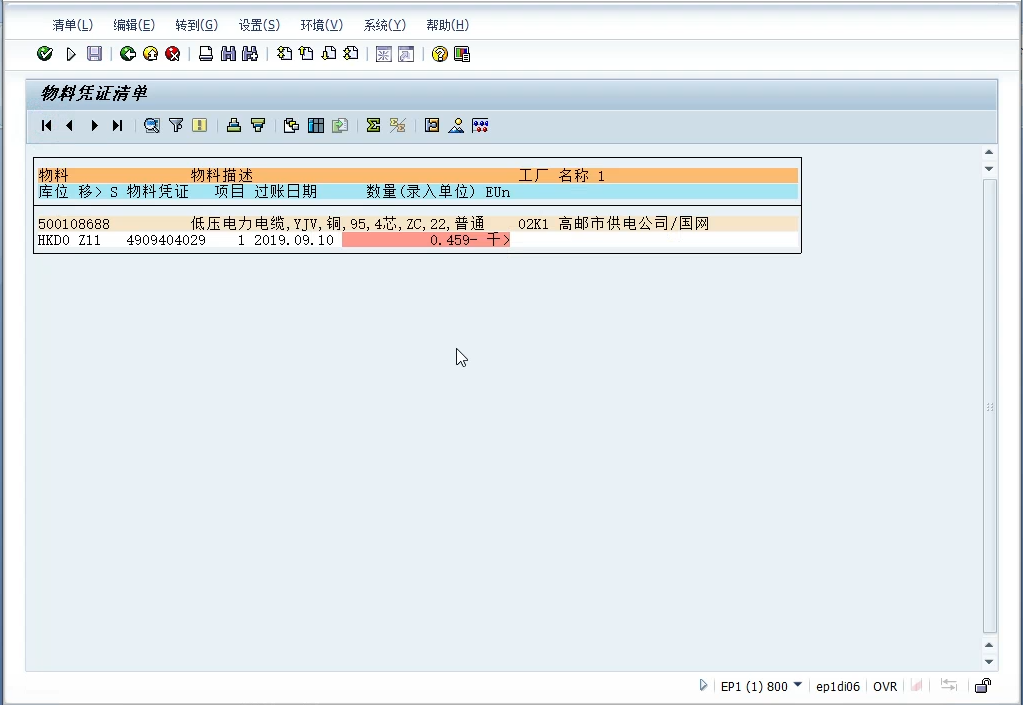The height and width of the screenshot is (705, 1023).
Task: Click the red Cancel icon
Action: pyautogui.click(x=172, y=54)
